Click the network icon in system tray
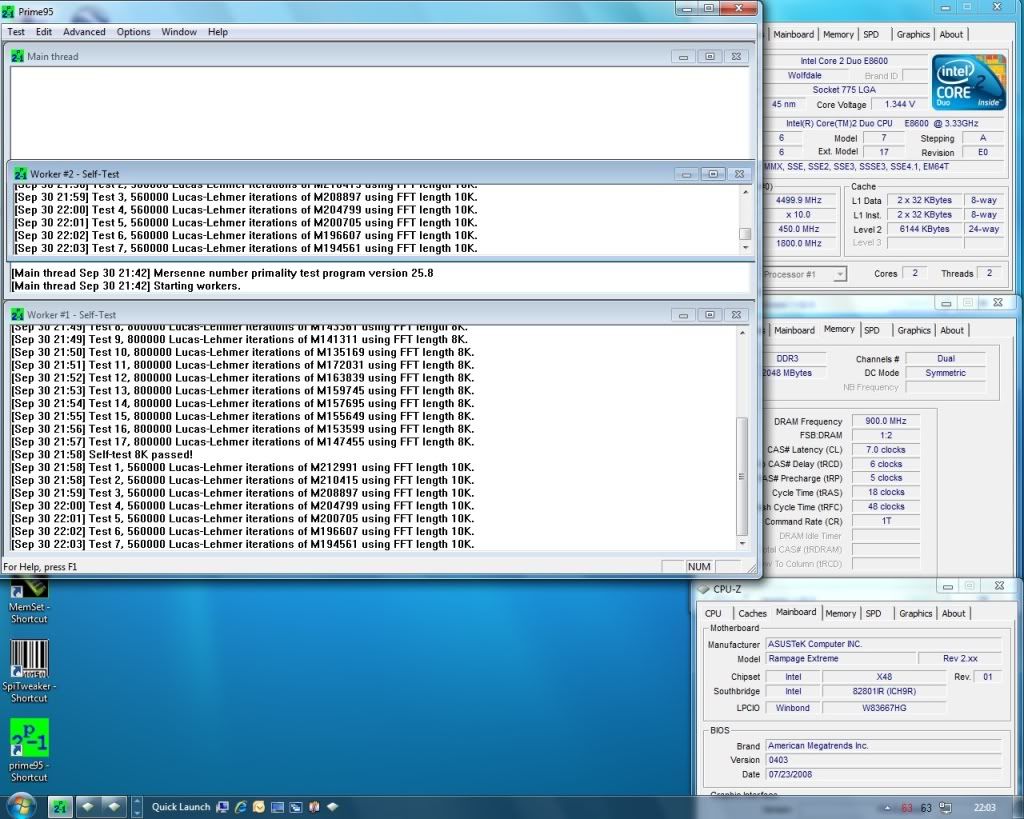Image resolution: width=1024 pixels, height=819 pixels. point(945,808)
